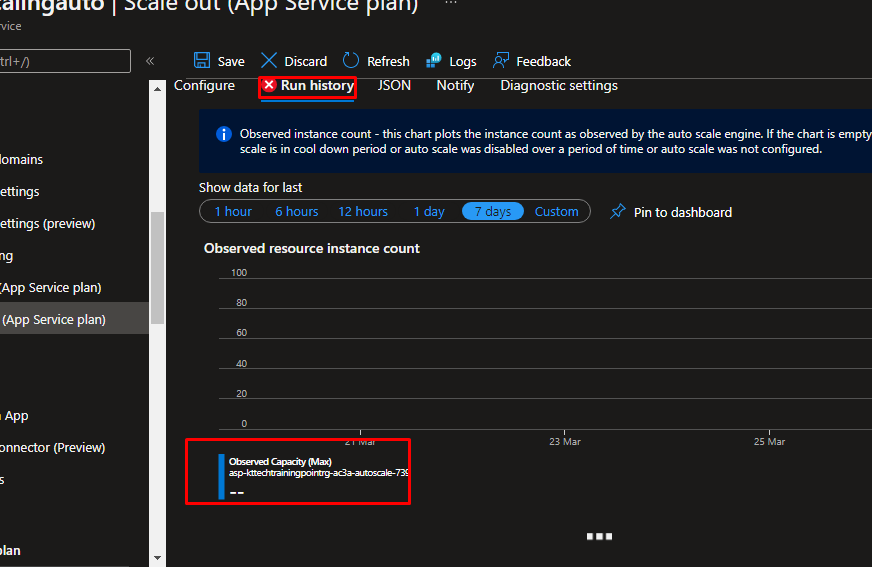Select the 6 hours time range
Image resolution: width=872 pixels, height=567 pixels.
(x=296, y=212)
